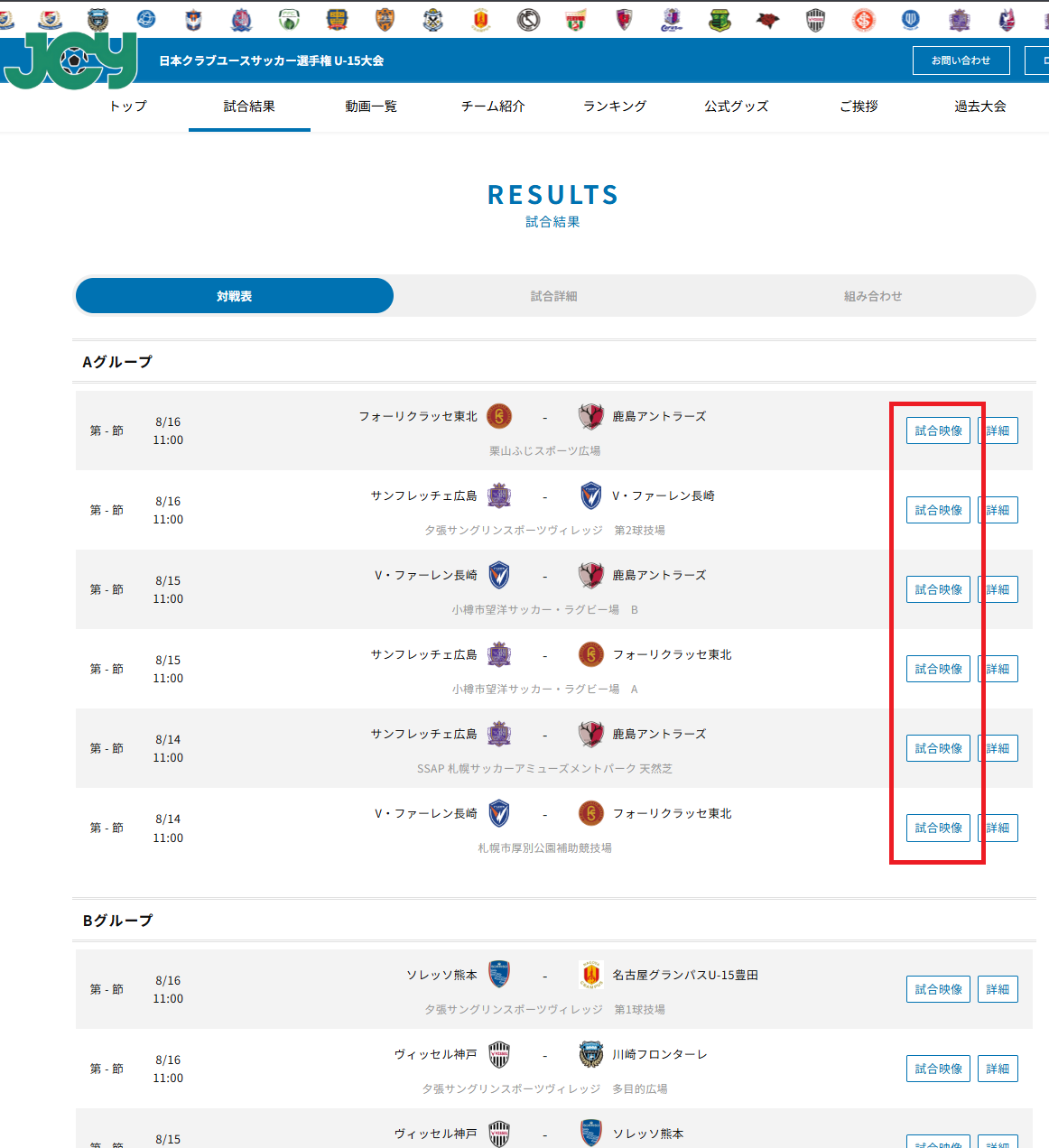
Task: Click the サンフレッチェ広島 emblem in the 8/16 match
Action: 499,495
